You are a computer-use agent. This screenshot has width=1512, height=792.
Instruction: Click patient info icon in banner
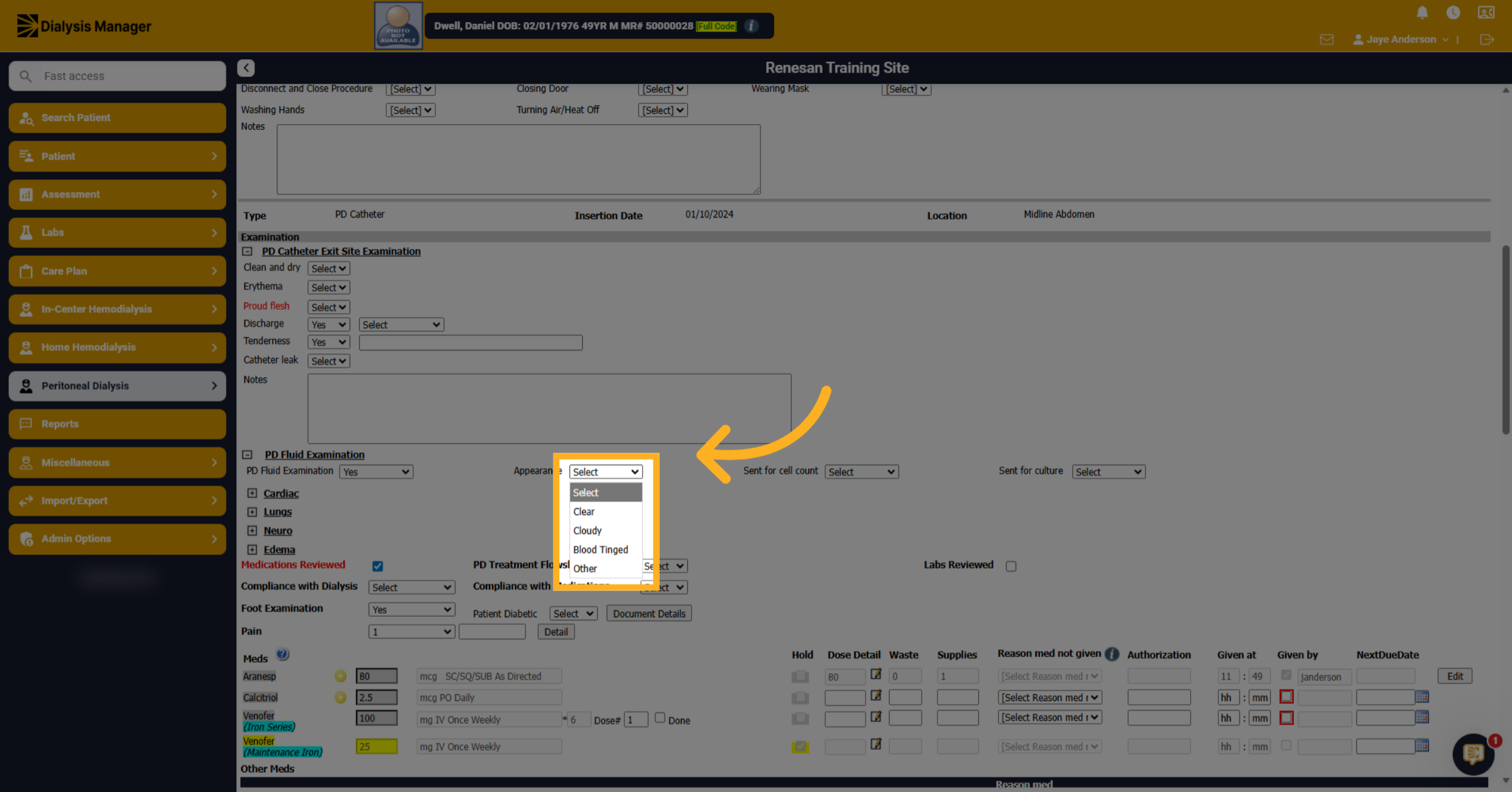click(x=751, y=26)
